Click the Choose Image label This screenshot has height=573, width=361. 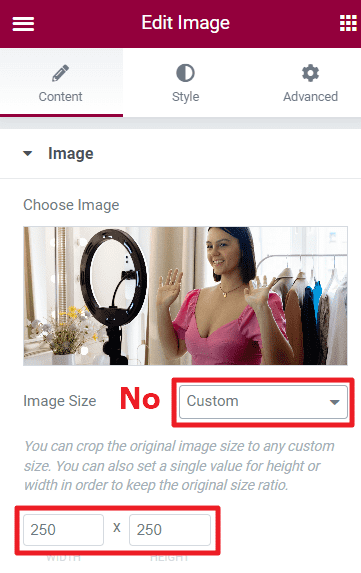[x=71, y=205]
